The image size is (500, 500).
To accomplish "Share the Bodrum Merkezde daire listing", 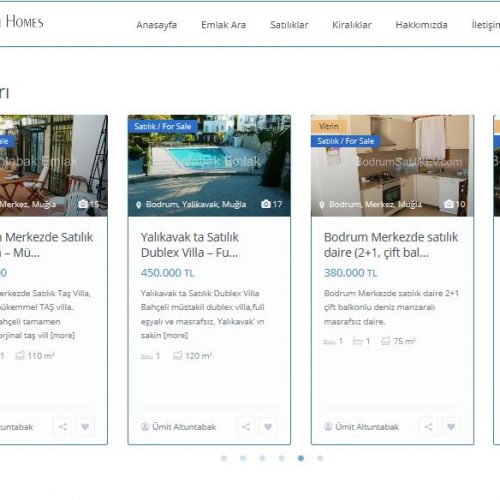I will (429, 426).
